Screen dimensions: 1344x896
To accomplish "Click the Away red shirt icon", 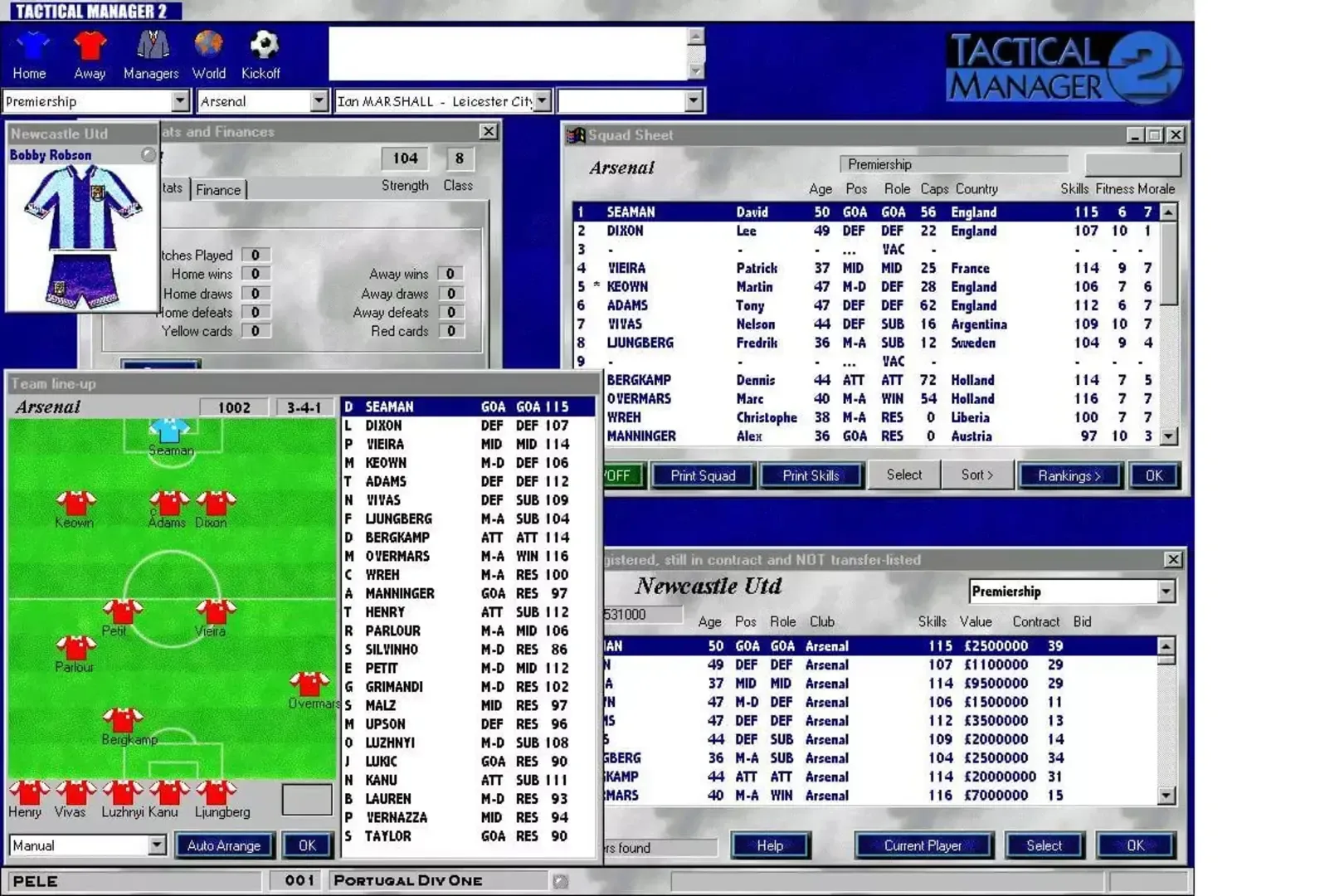I will (90, 46).
